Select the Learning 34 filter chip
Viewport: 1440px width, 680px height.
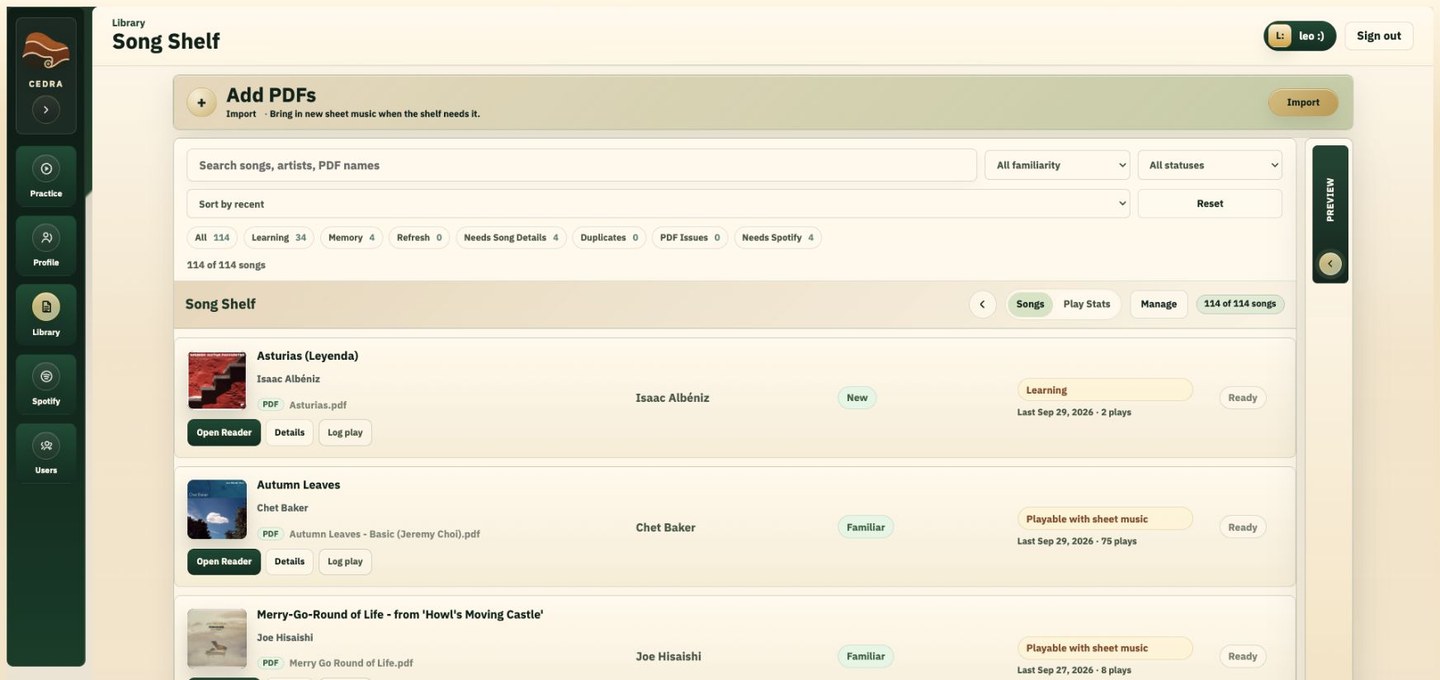(x=278, y=238)
